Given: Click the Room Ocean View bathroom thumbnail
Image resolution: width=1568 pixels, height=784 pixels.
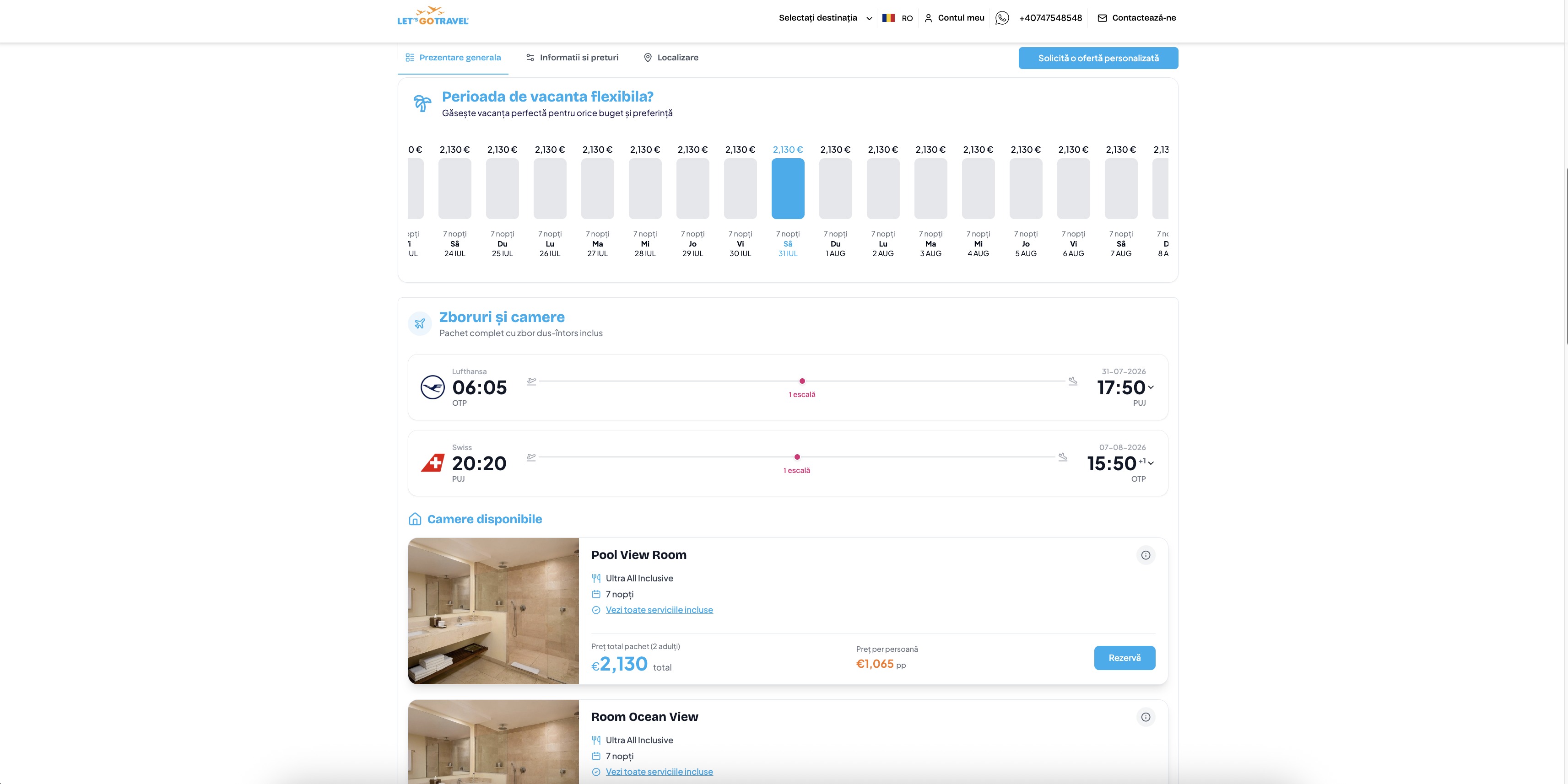Looking at the screenshot, I should (x=493, y=741).
